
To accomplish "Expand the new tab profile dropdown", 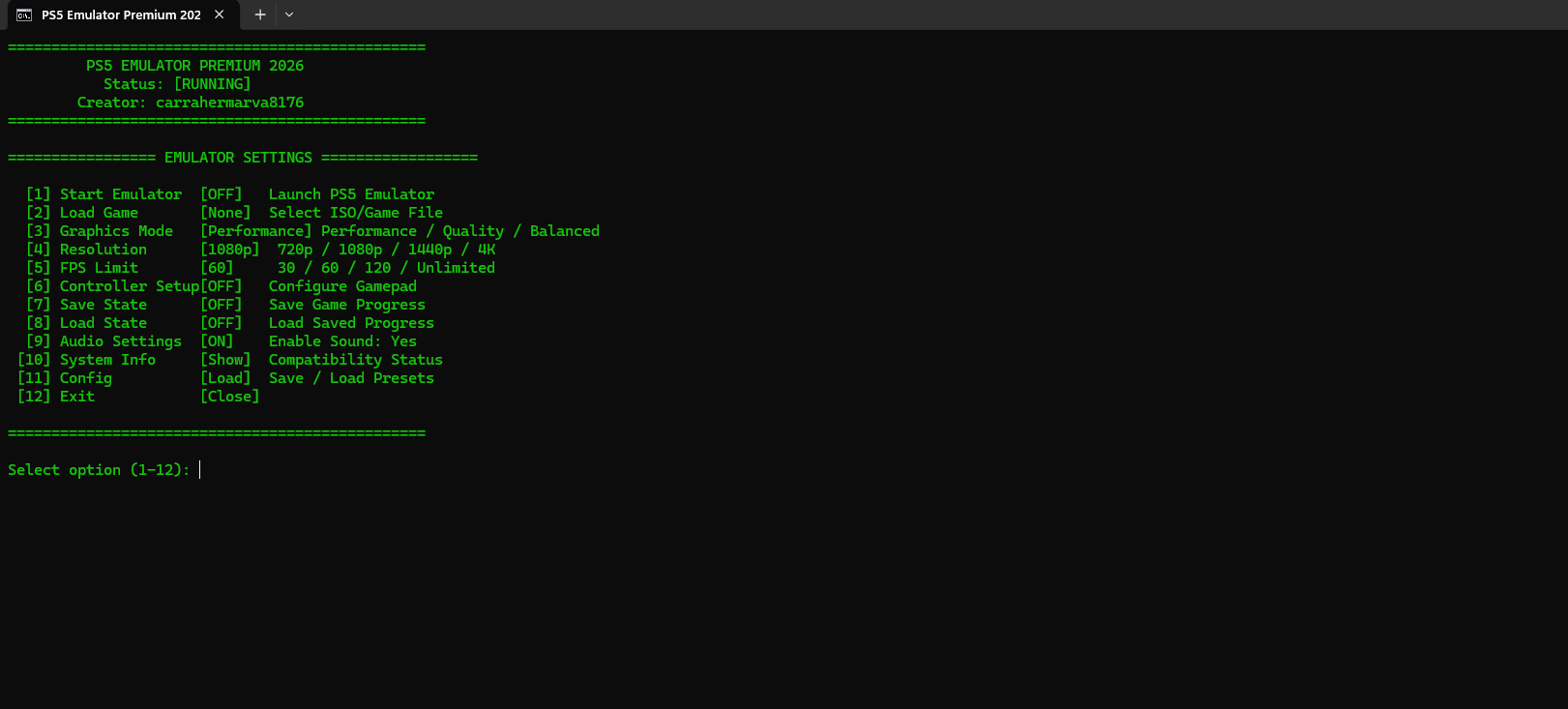I will click(x=289, y=15).
